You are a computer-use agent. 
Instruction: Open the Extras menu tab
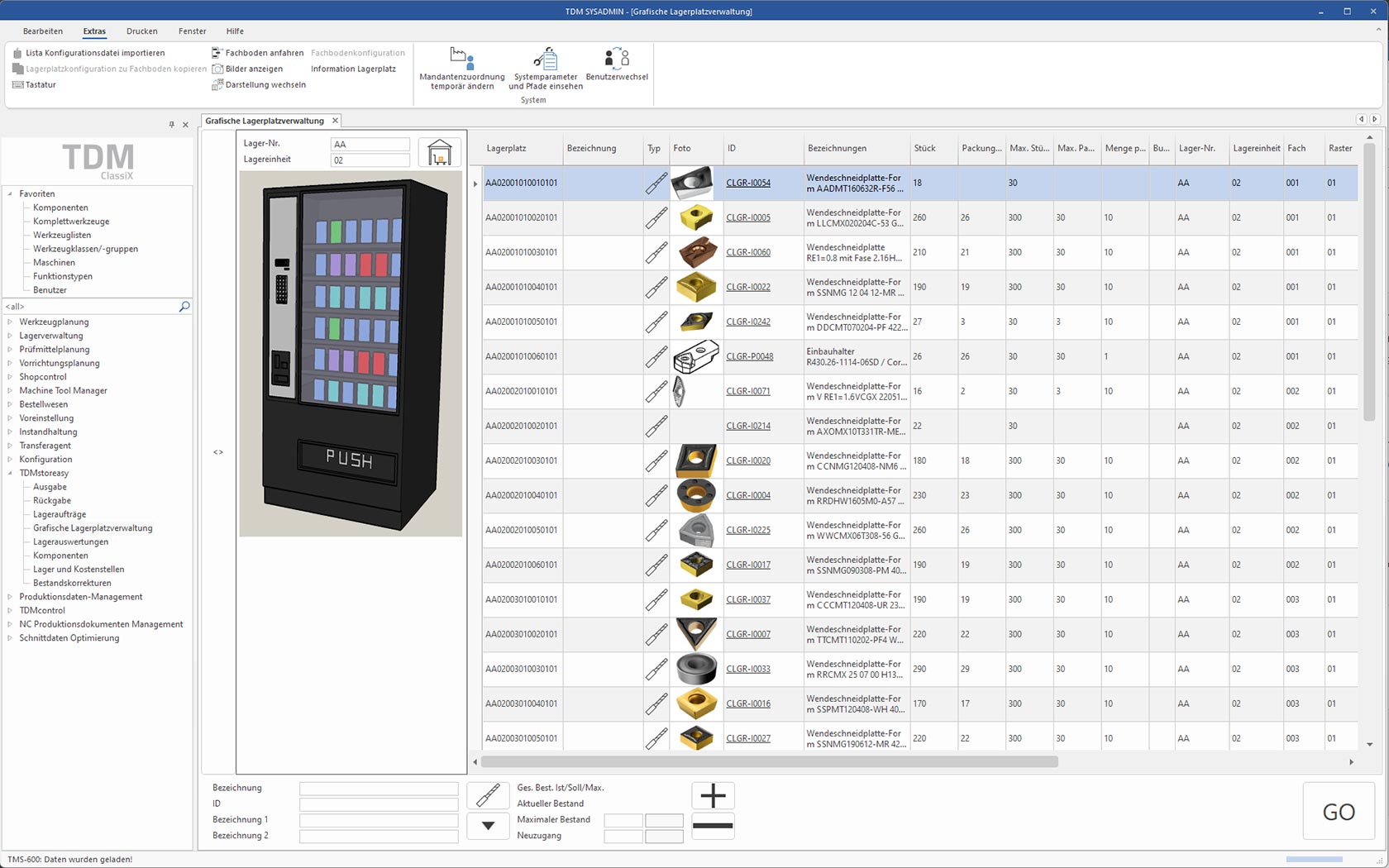94,31
